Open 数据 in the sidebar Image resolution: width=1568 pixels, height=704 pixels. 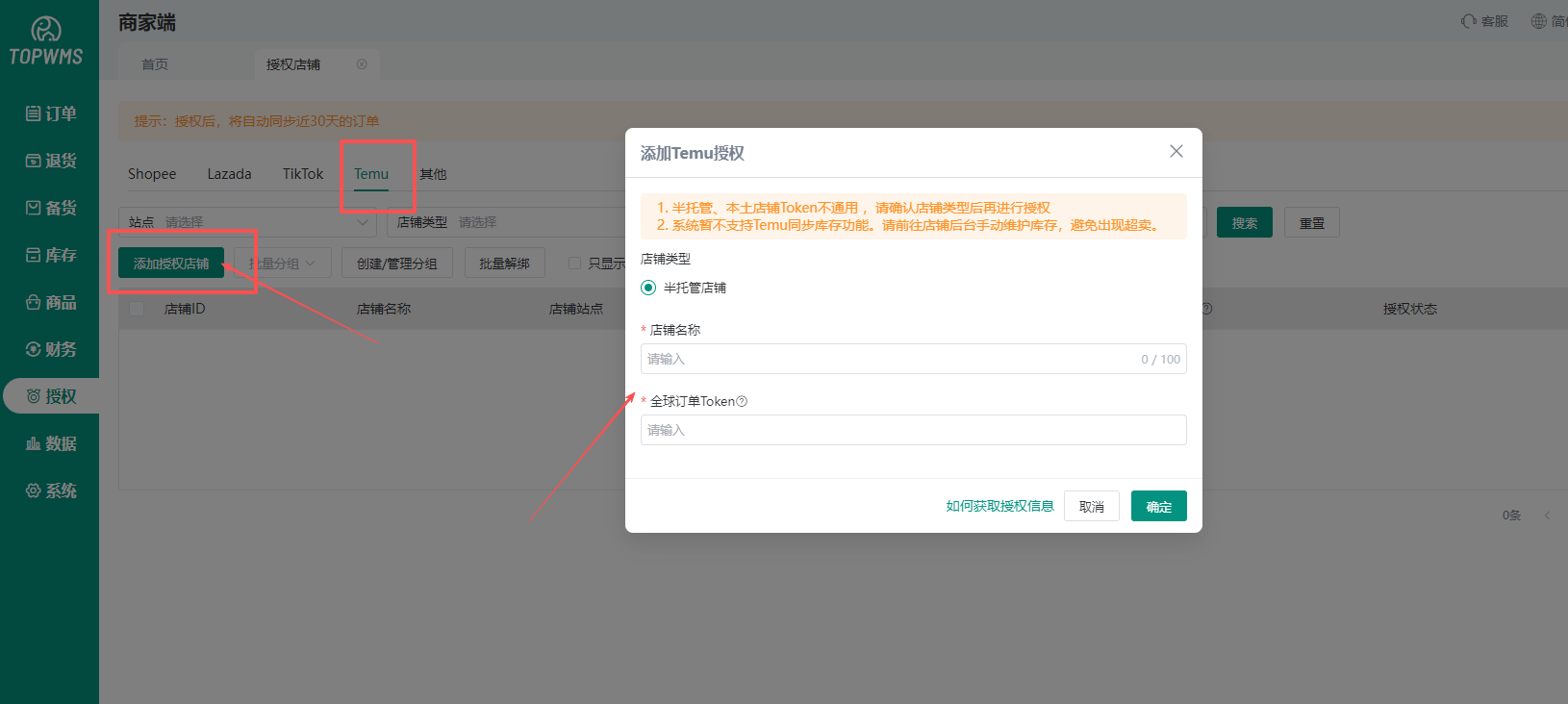tap(50, 443)
